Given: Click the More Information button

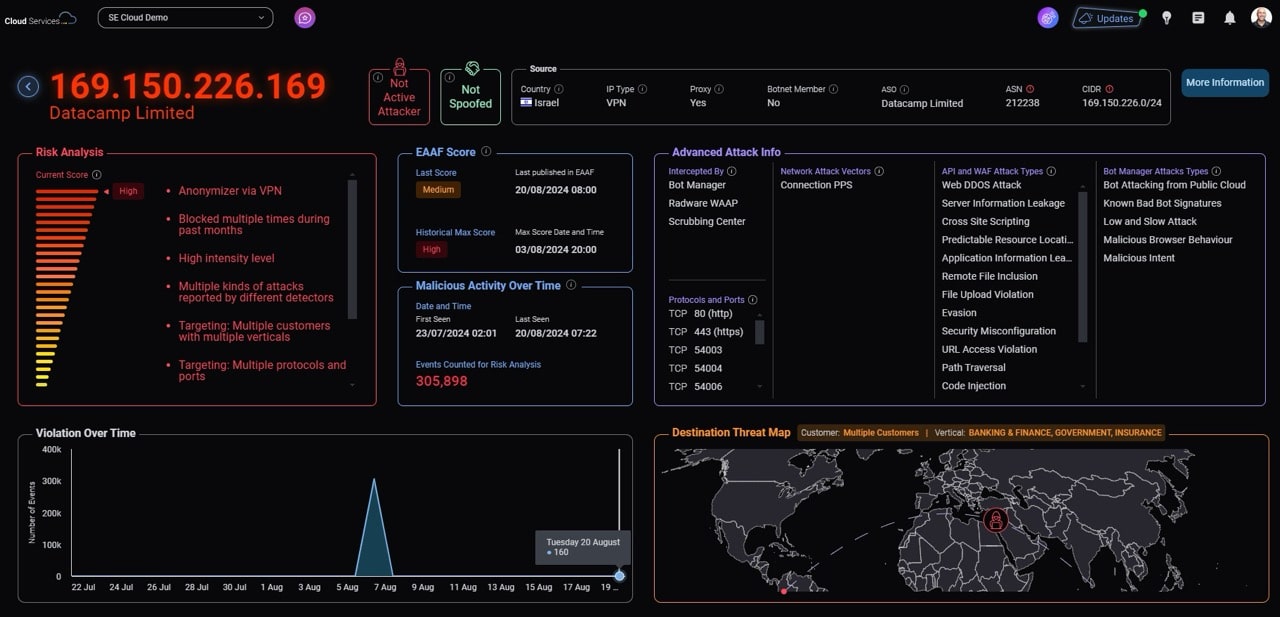Looking at the screenshot, I should (x=1224, y=83).
